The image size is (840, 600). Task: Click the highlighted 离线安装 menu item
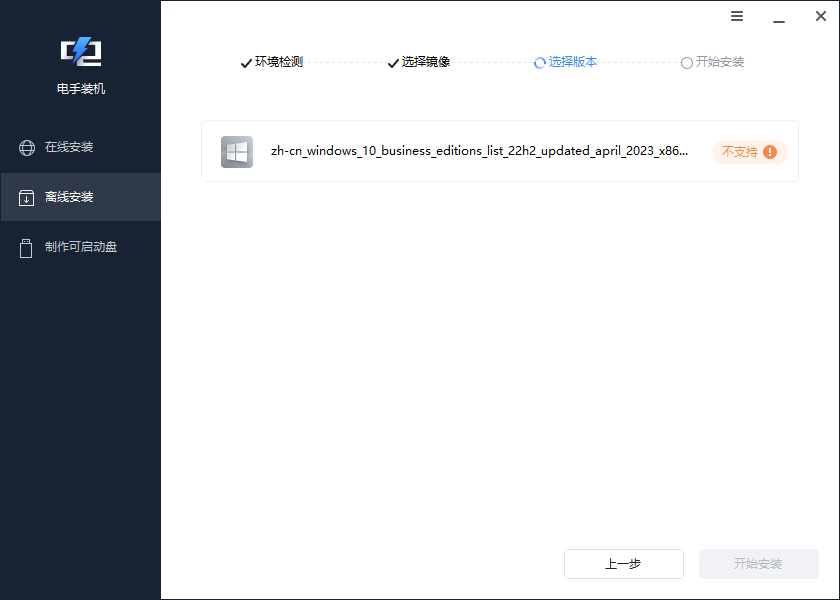pyautogui.click(x=80, y=197)
